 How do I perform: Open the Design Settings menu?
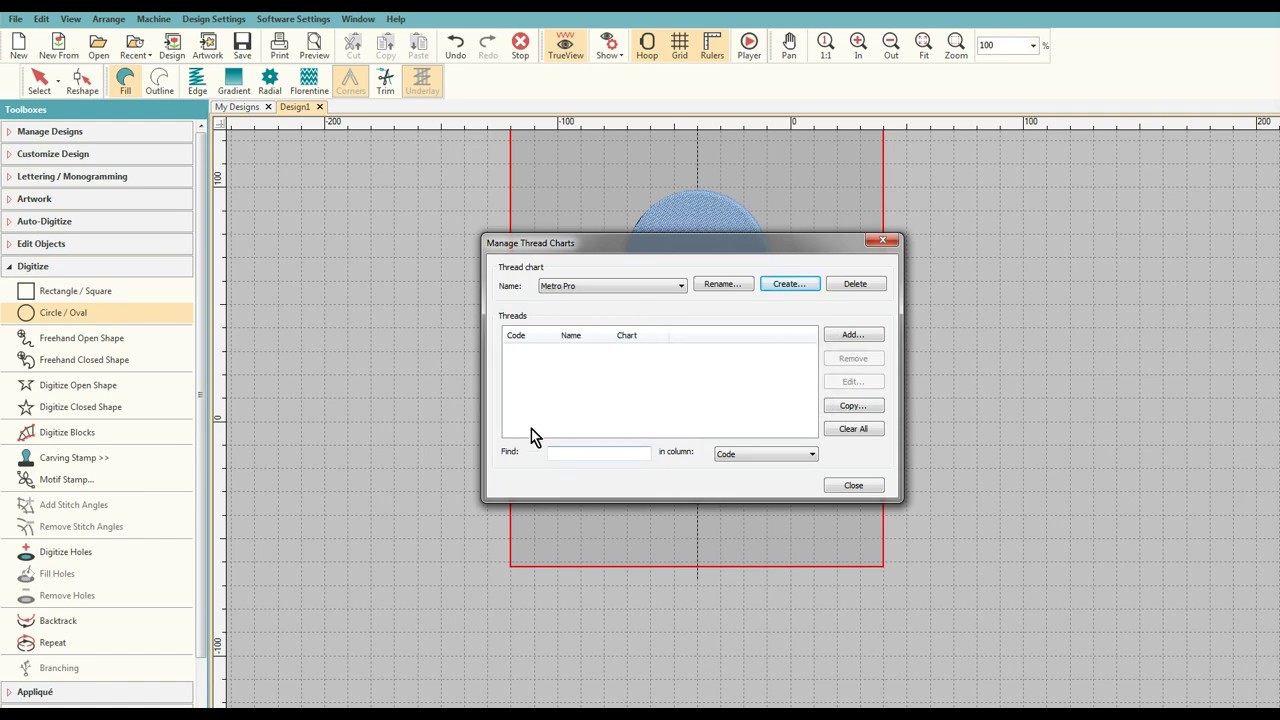(x=213, y=19)
